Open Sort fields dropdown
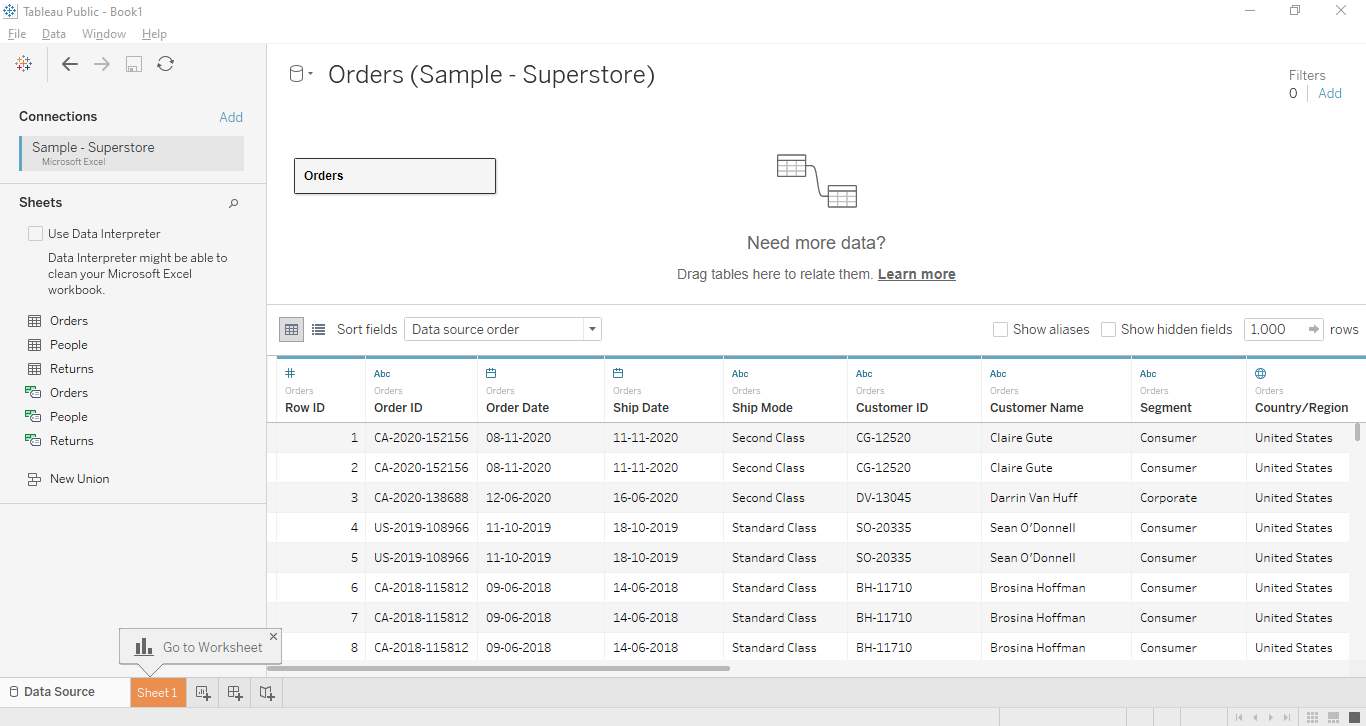 (x=503, y=329)
